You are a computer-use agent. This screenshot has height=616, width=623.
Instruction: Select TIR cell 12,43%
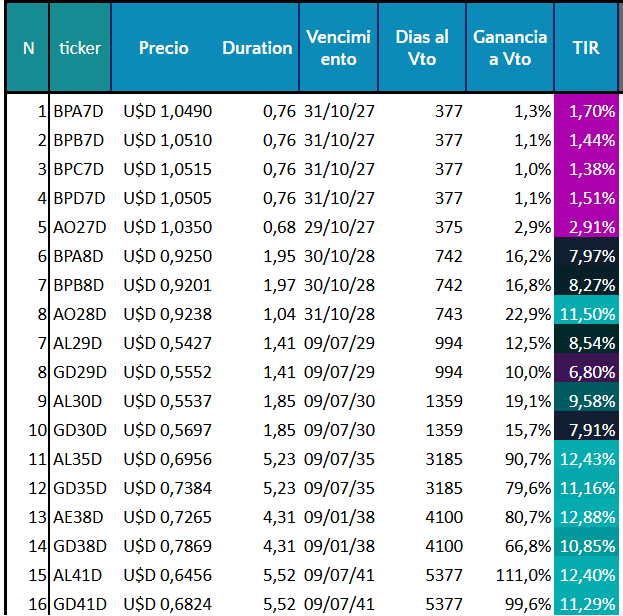coord(586,455)
